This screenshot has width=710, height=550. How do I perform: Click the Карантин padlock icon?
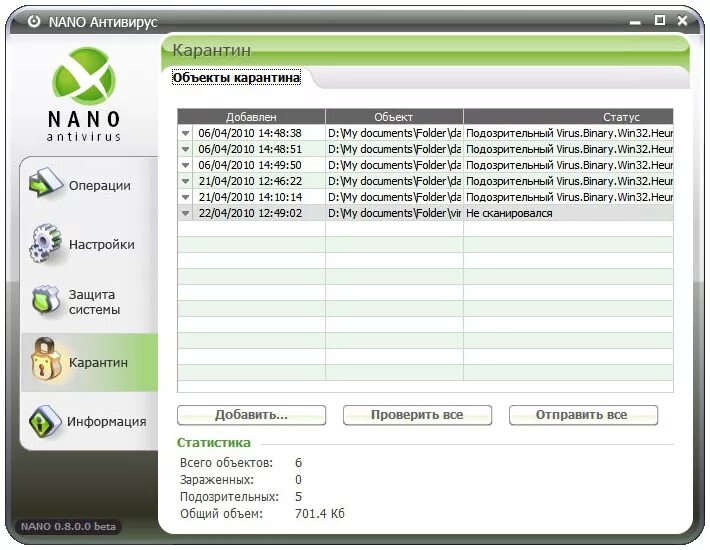click(46, 360)
